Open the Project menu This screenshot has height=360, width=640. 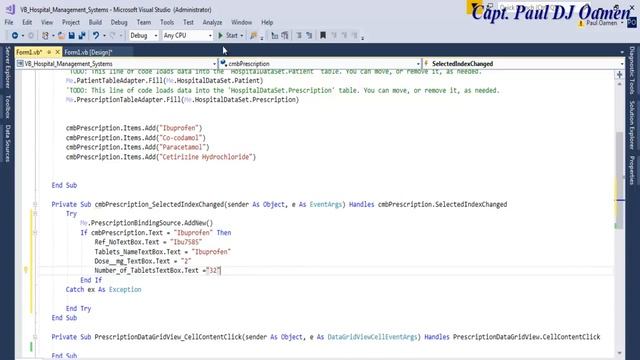click(x=71, y=22)
